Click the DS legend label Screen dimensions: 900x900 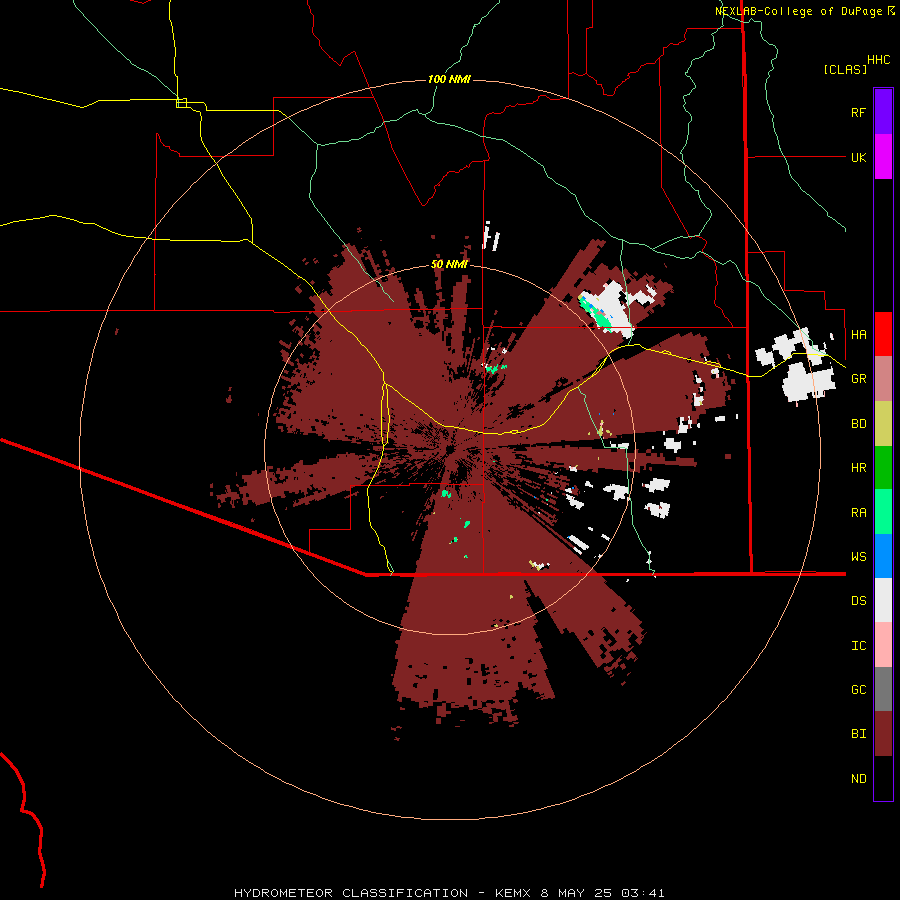point(858,601)
